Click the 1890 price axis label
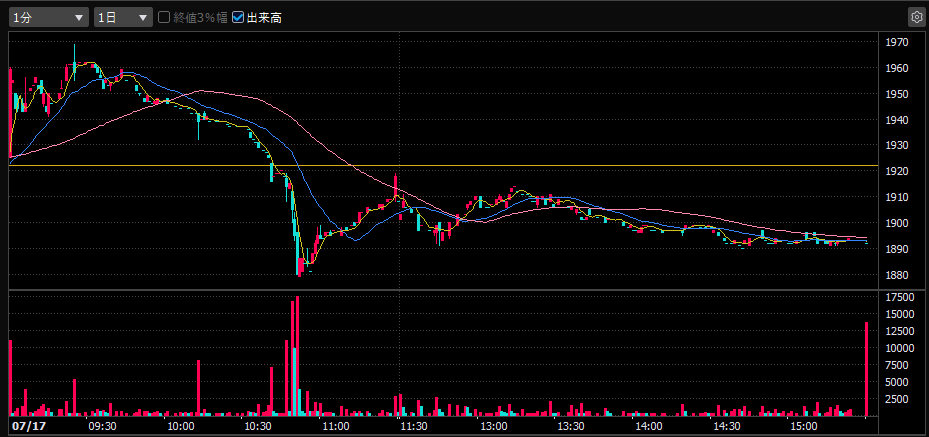 coord(896,249)
